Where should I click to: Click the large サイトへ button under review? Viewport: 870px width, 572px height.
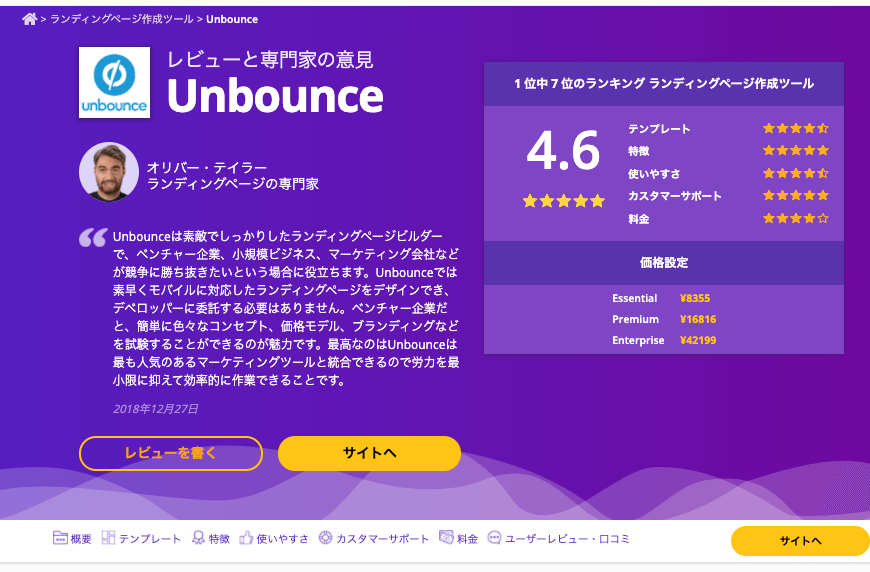pyautogui.click(x=370, y=453)
